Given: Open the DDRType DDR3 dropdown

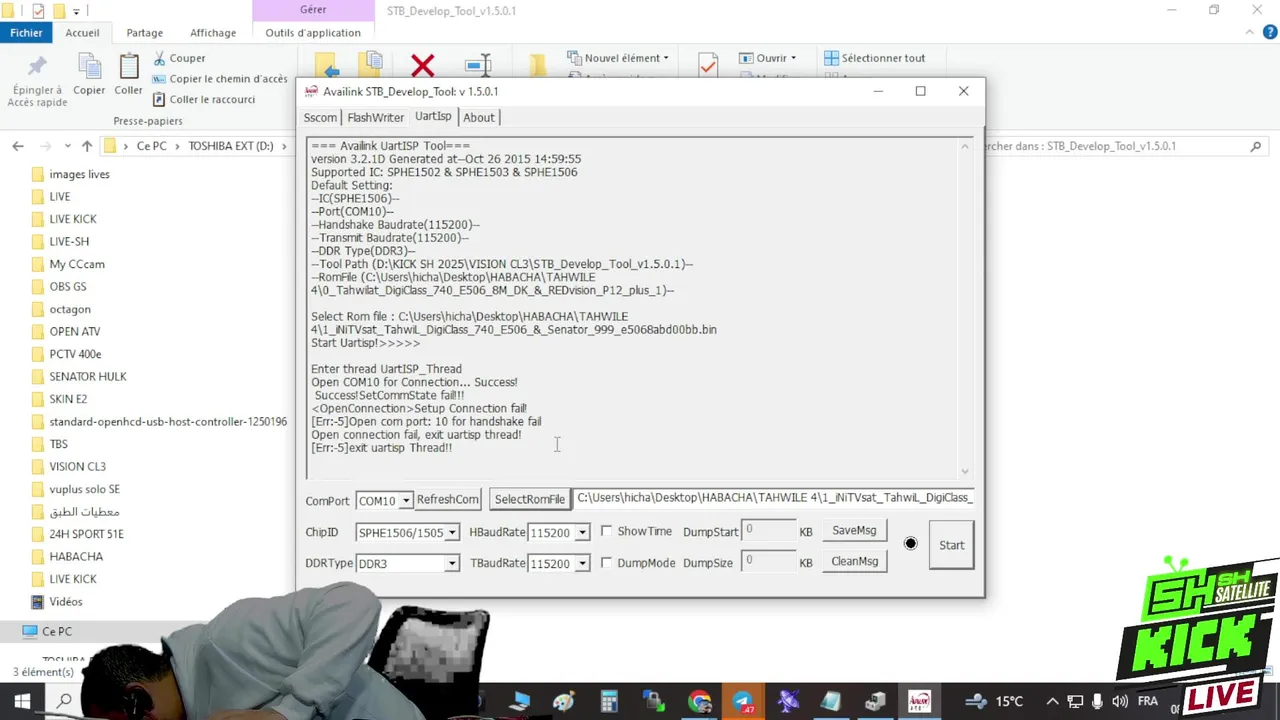Looking at the screenshot, I should pyautogui.click(x=452, y=564).
